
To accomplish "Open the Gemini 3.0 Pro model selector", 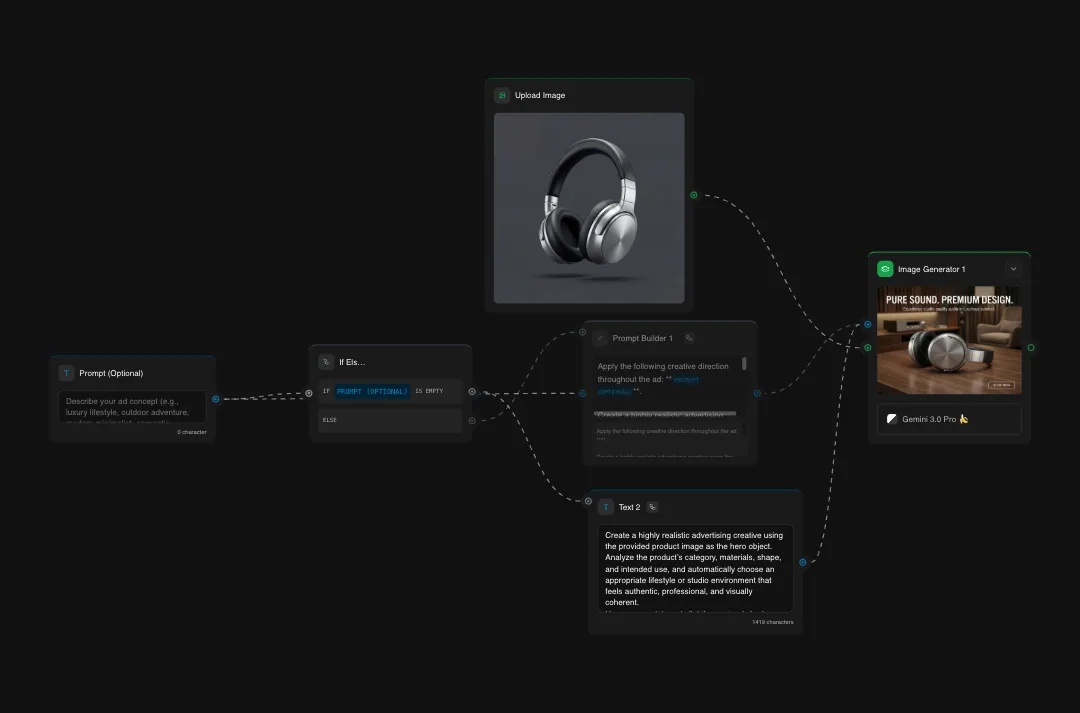I will pyautogui.click(x=948, y=418).
